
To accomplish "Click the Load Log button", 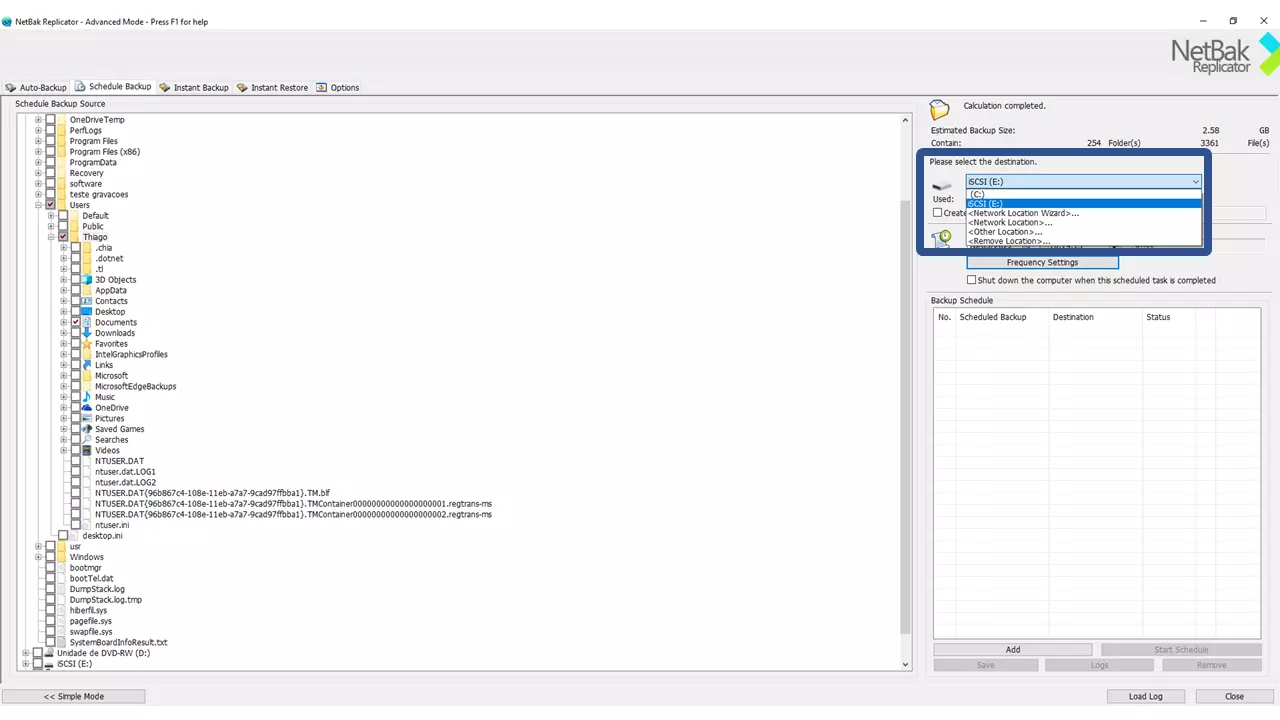I will click(x=1145, y=696).
